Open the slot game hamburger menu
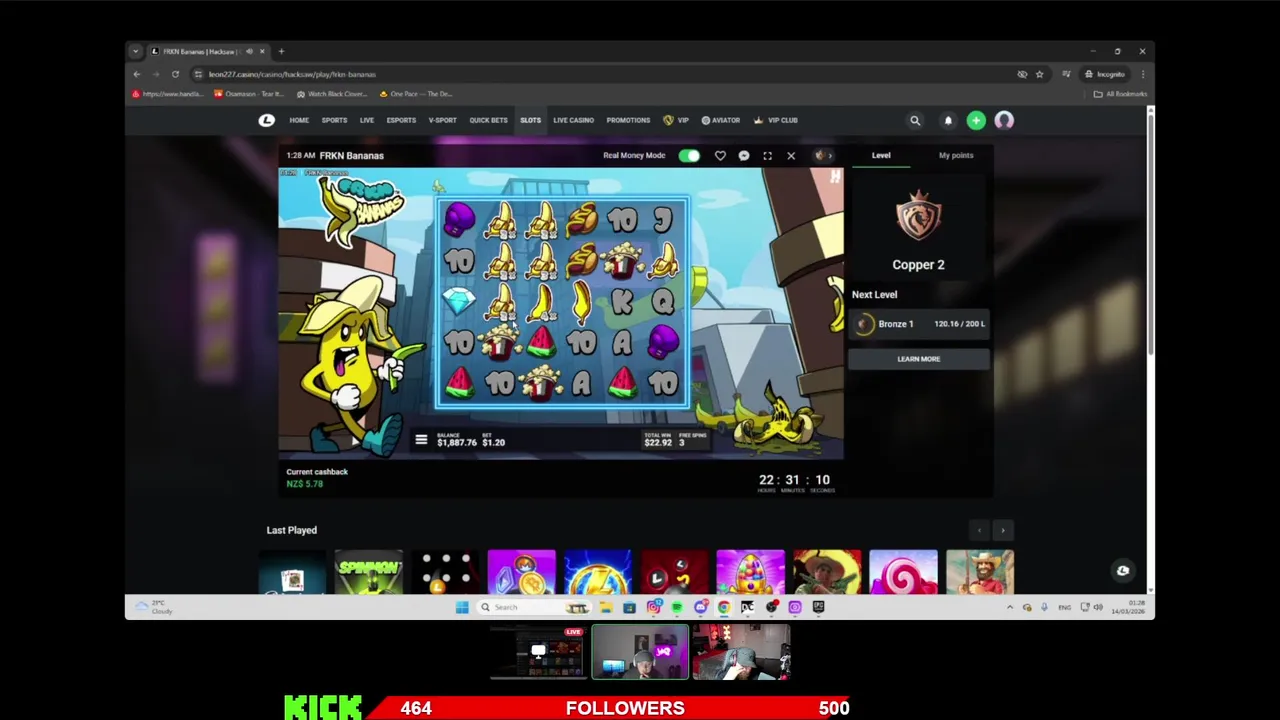This screenshot has width=1280, height=720. [421, 440]
